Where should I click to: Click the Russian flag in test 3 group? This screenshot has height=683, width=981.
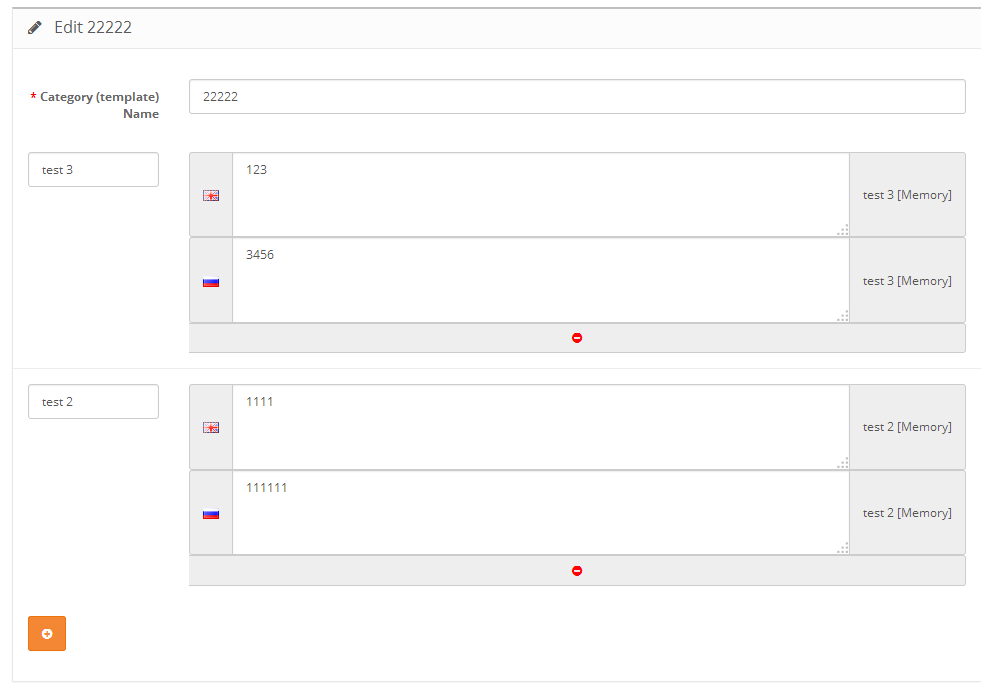(211, 282)
